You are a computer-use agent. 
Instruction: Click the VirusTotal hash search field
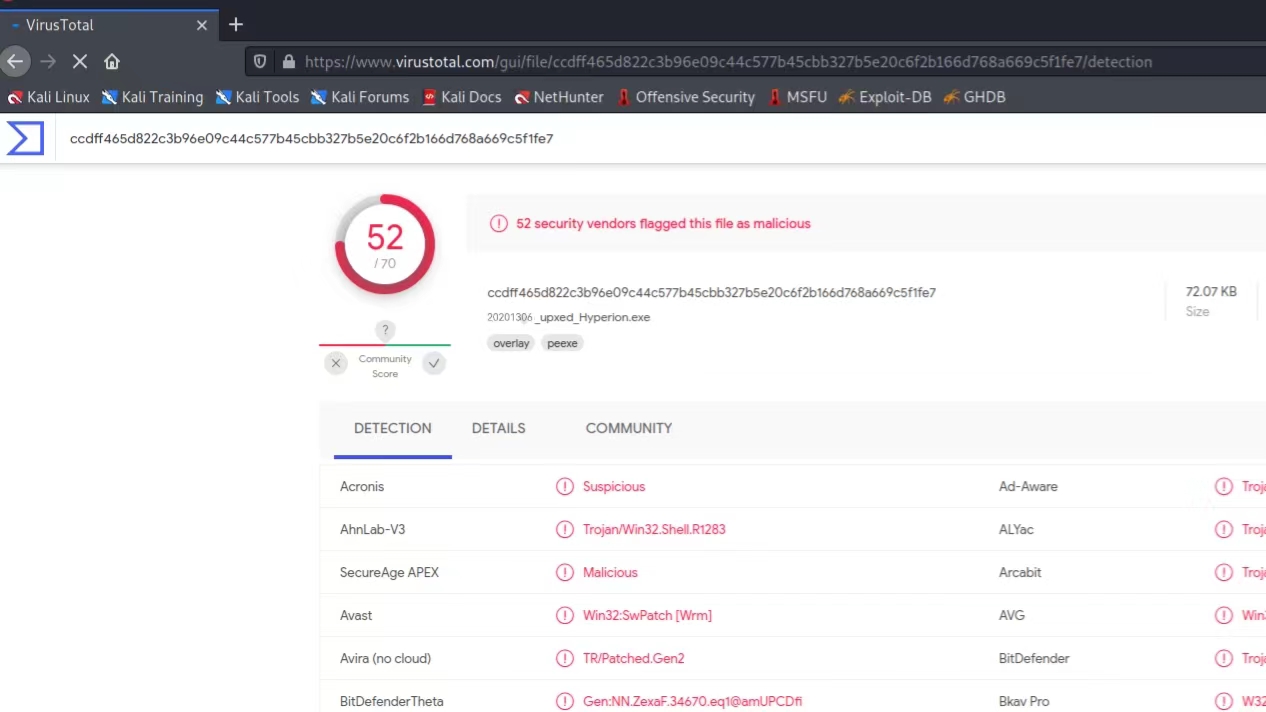pos(311,138)
